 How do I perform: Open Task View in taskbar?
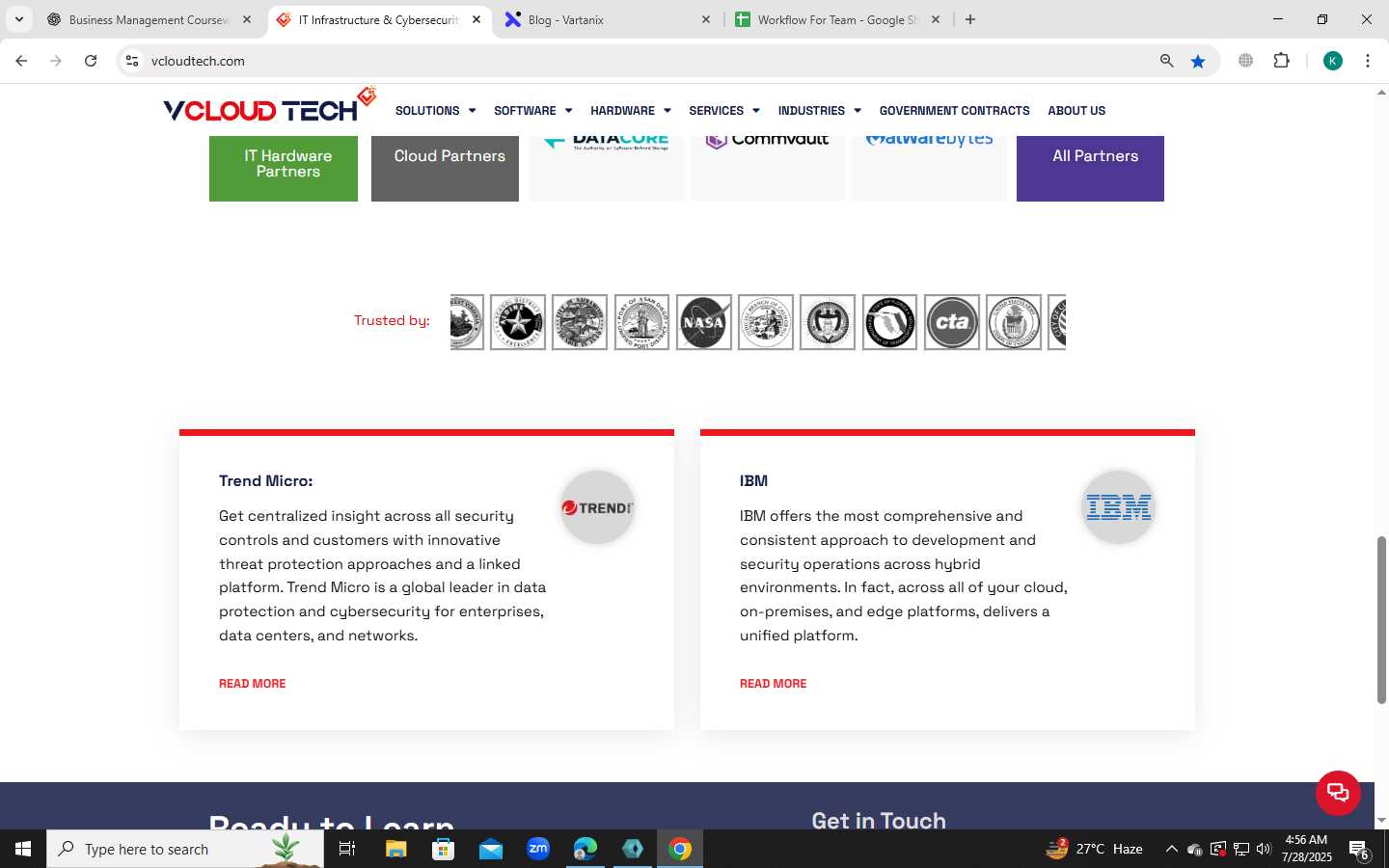tap(347, 849)
